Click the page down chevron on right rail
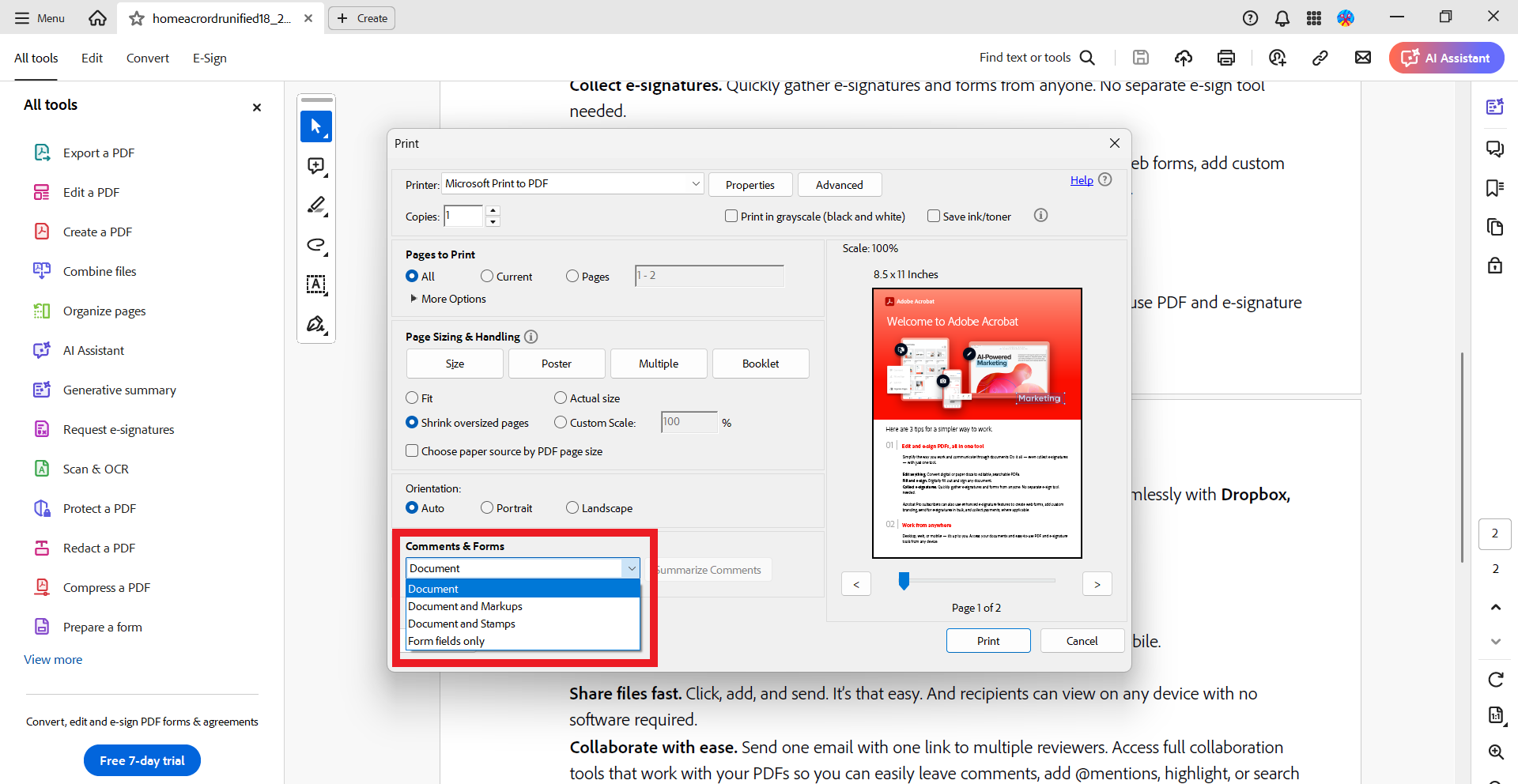Viewport: 1518px width, 784px height. click(1496, 642)
